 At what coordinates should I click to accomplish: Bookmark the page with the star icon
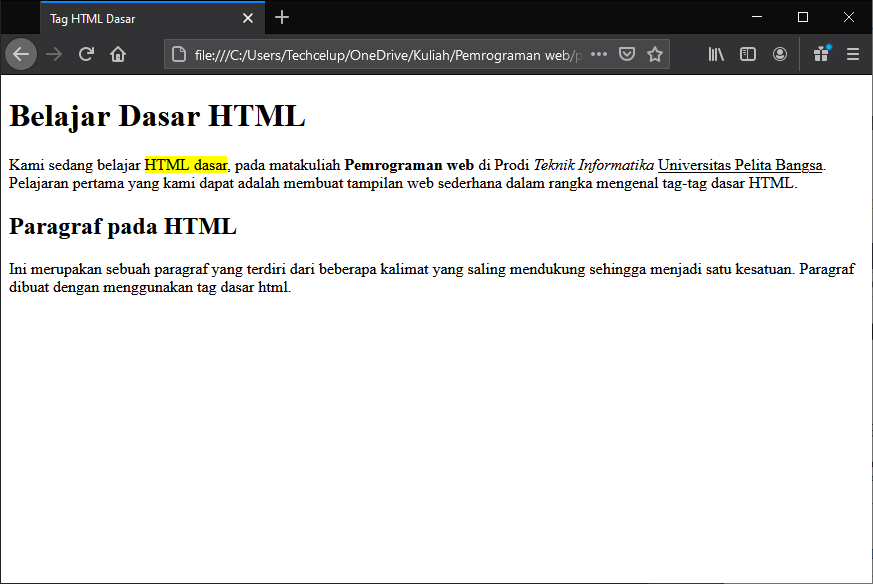point(654,54)
